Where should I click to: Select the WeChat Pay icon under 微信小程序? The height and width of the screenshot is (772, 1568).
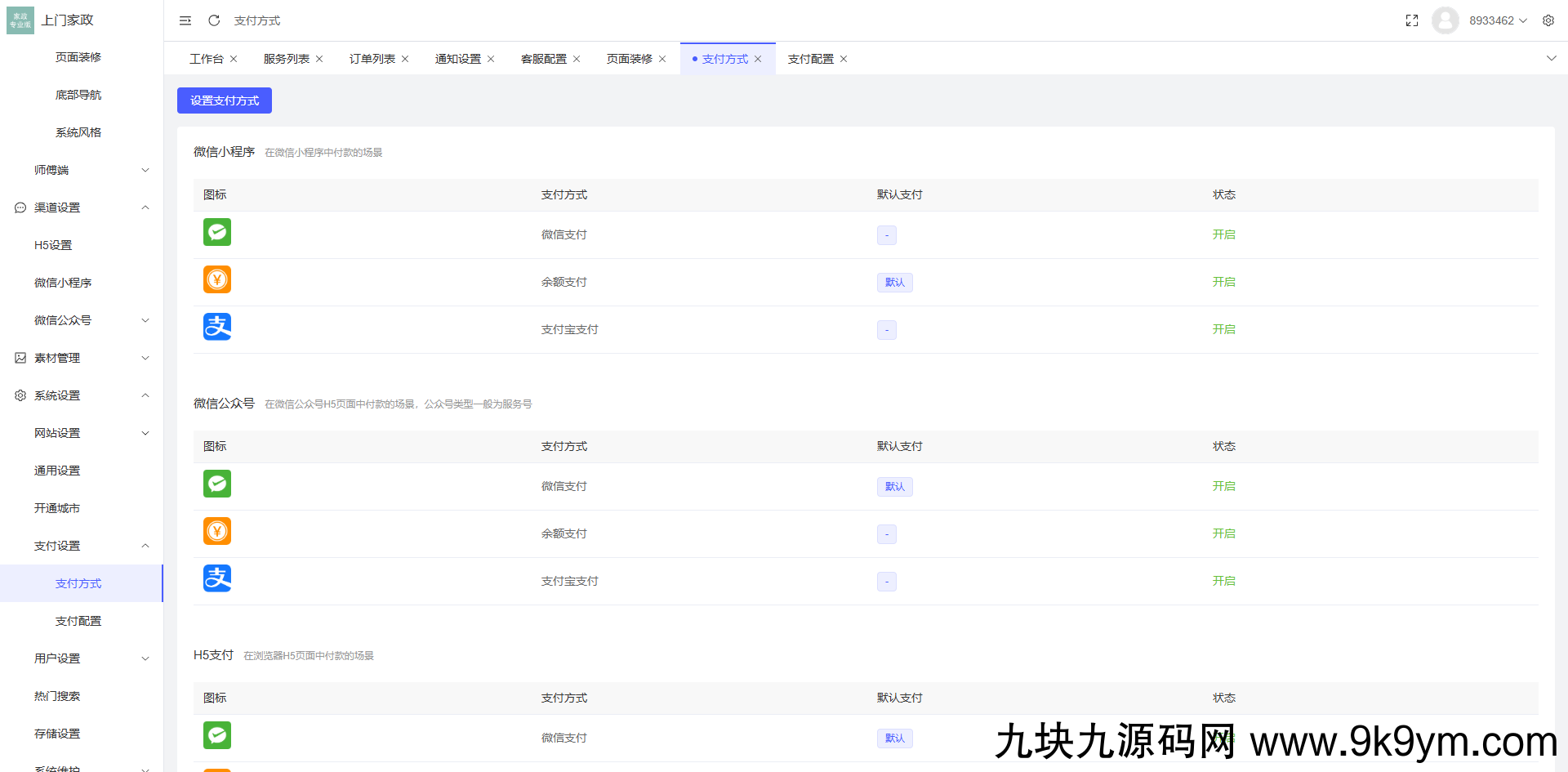click(216, 232)
